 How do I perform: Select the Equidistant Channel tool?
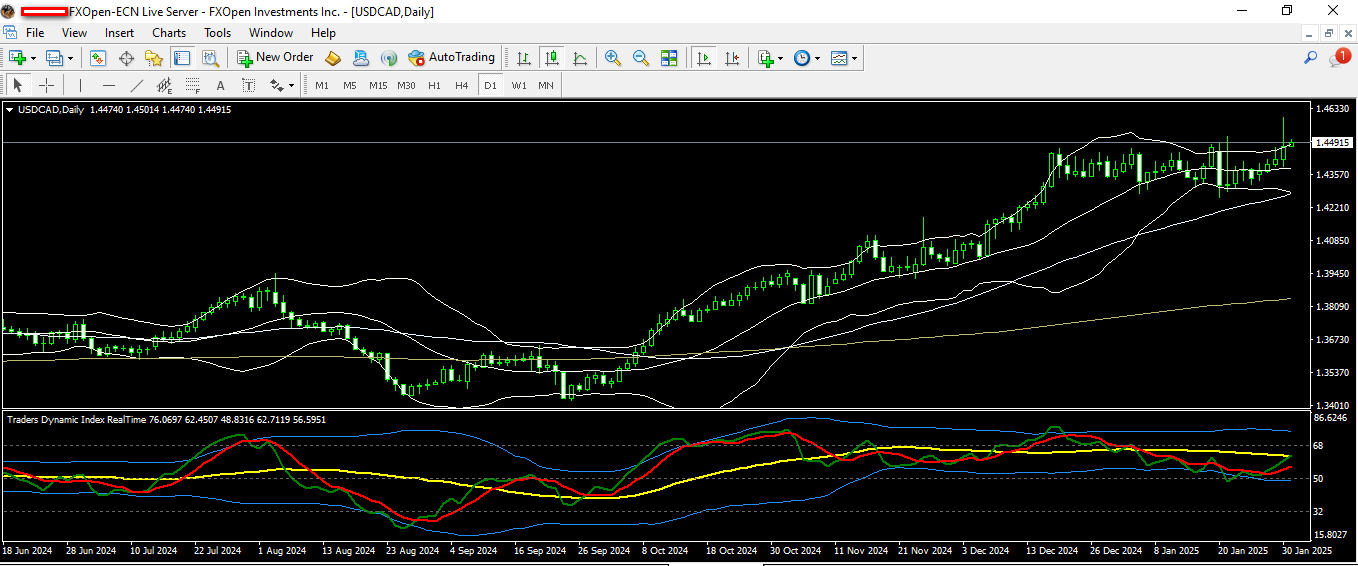165,85
